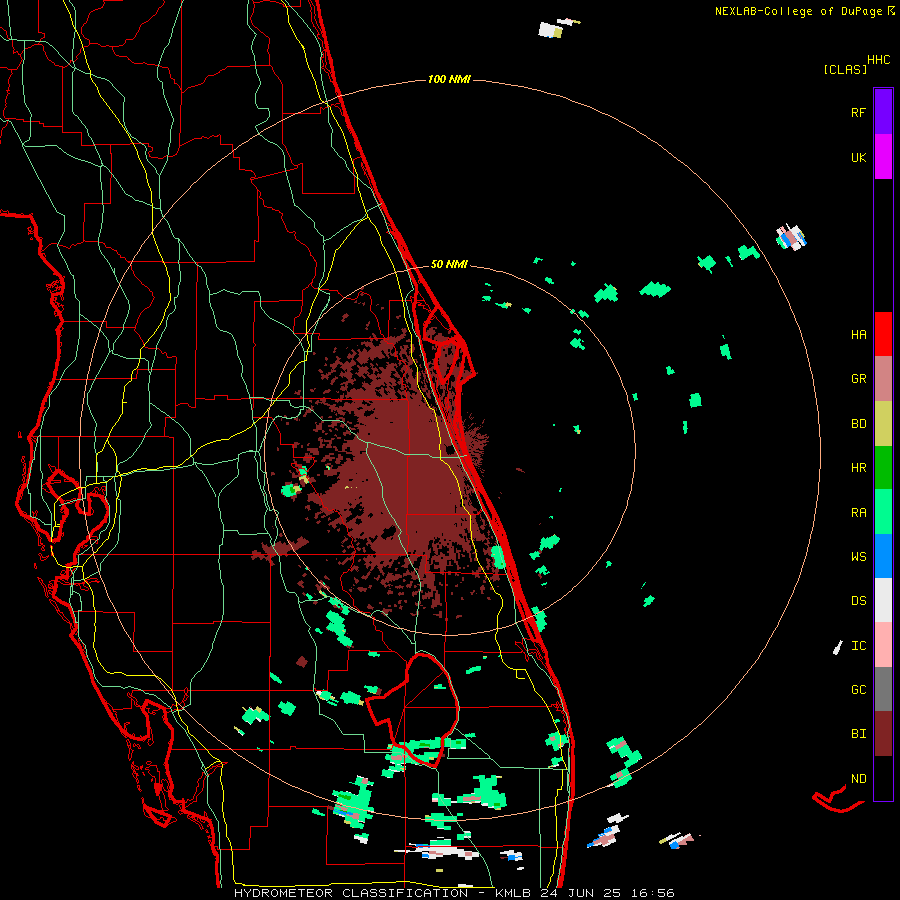Click the blue WS legend swatch
The image size is (900, 900).
(x=883, y=556)
